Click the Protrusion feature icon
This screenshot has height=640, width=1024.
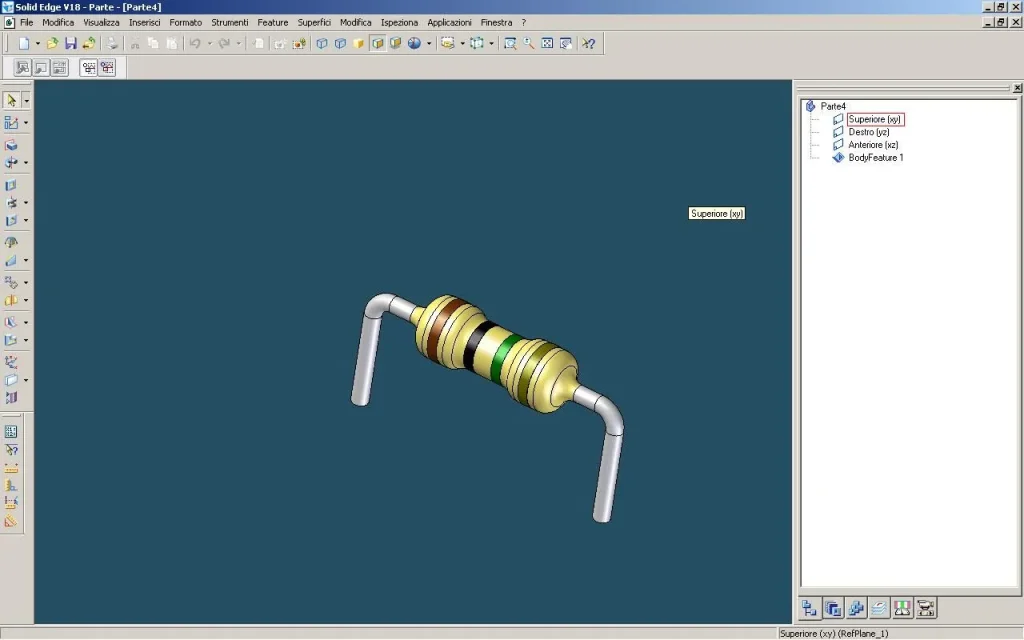11,145
